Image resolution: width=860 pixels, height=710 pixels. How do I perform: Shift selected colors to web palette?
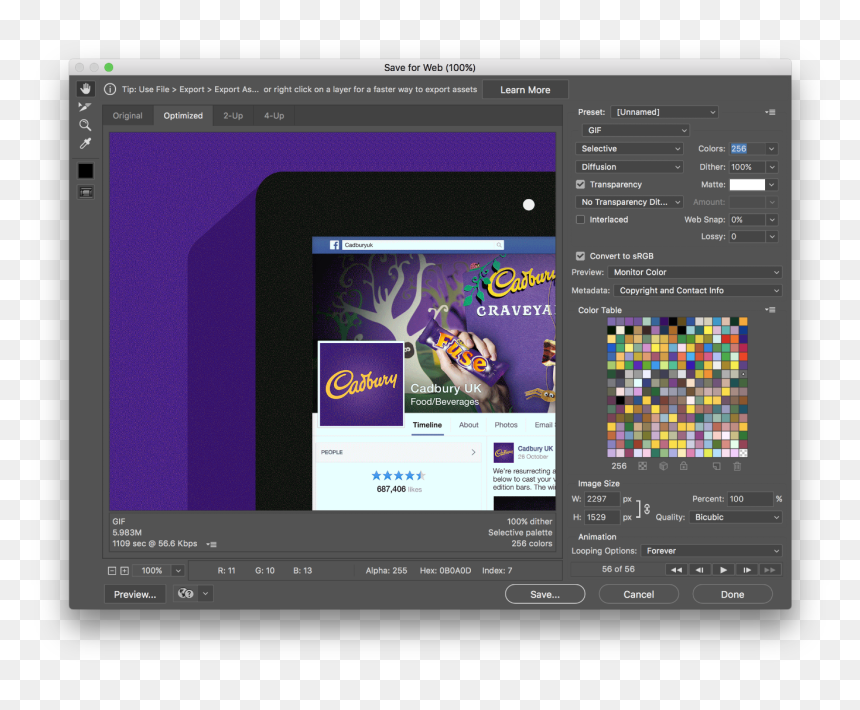663,466
